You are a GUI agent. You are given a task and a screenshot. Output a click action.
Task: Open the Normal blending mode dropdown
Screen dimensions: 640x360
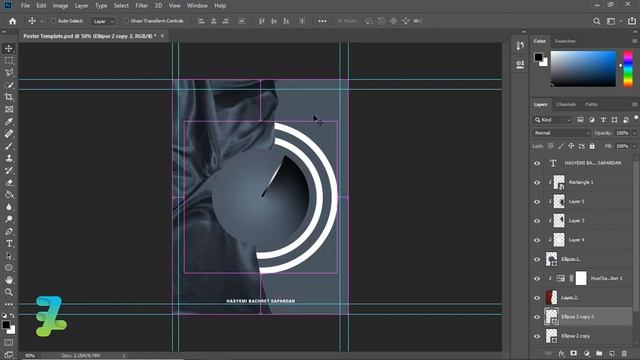(561, 133)
